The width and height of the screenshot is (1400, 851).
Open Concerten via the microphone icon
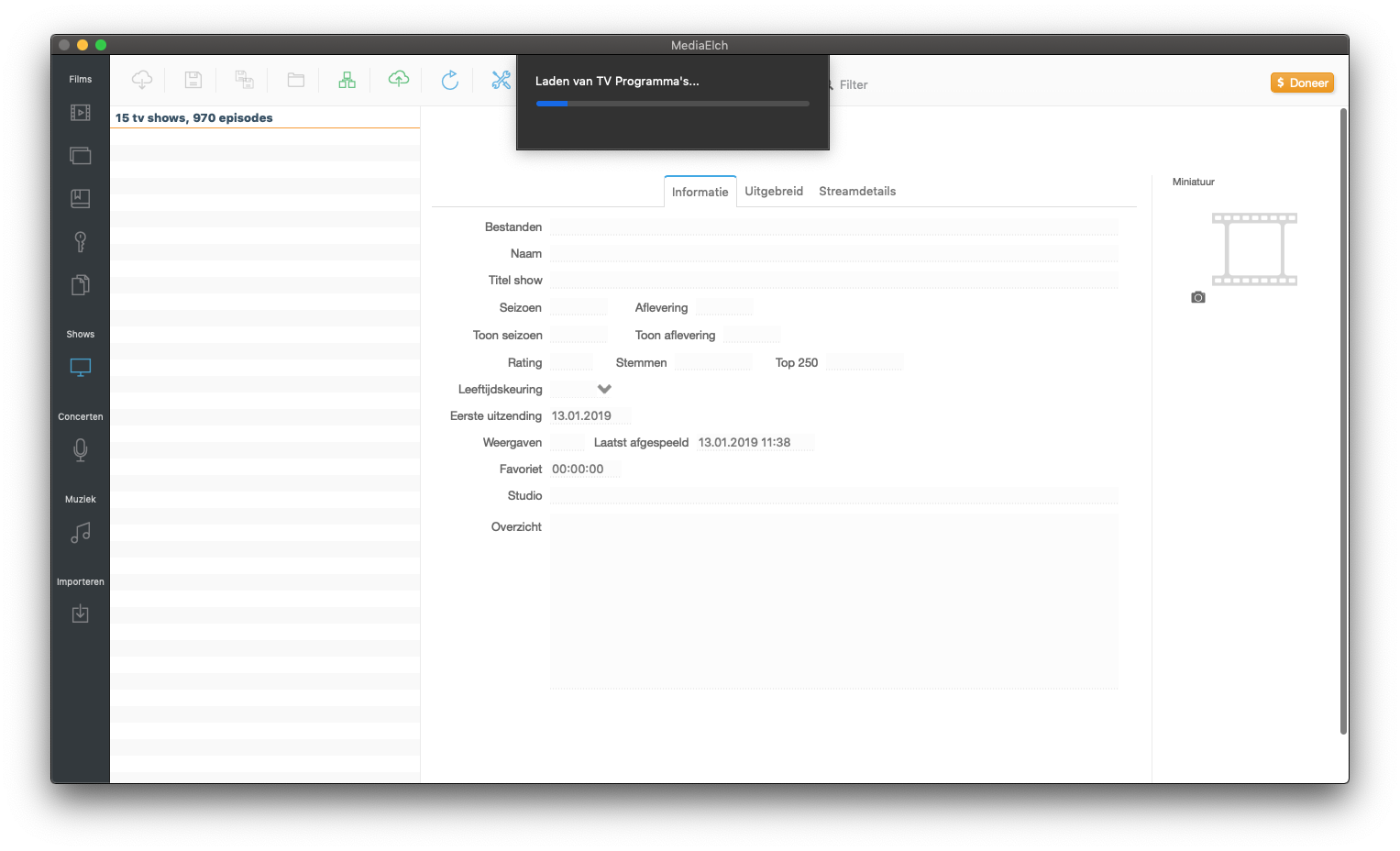[81, 449]
